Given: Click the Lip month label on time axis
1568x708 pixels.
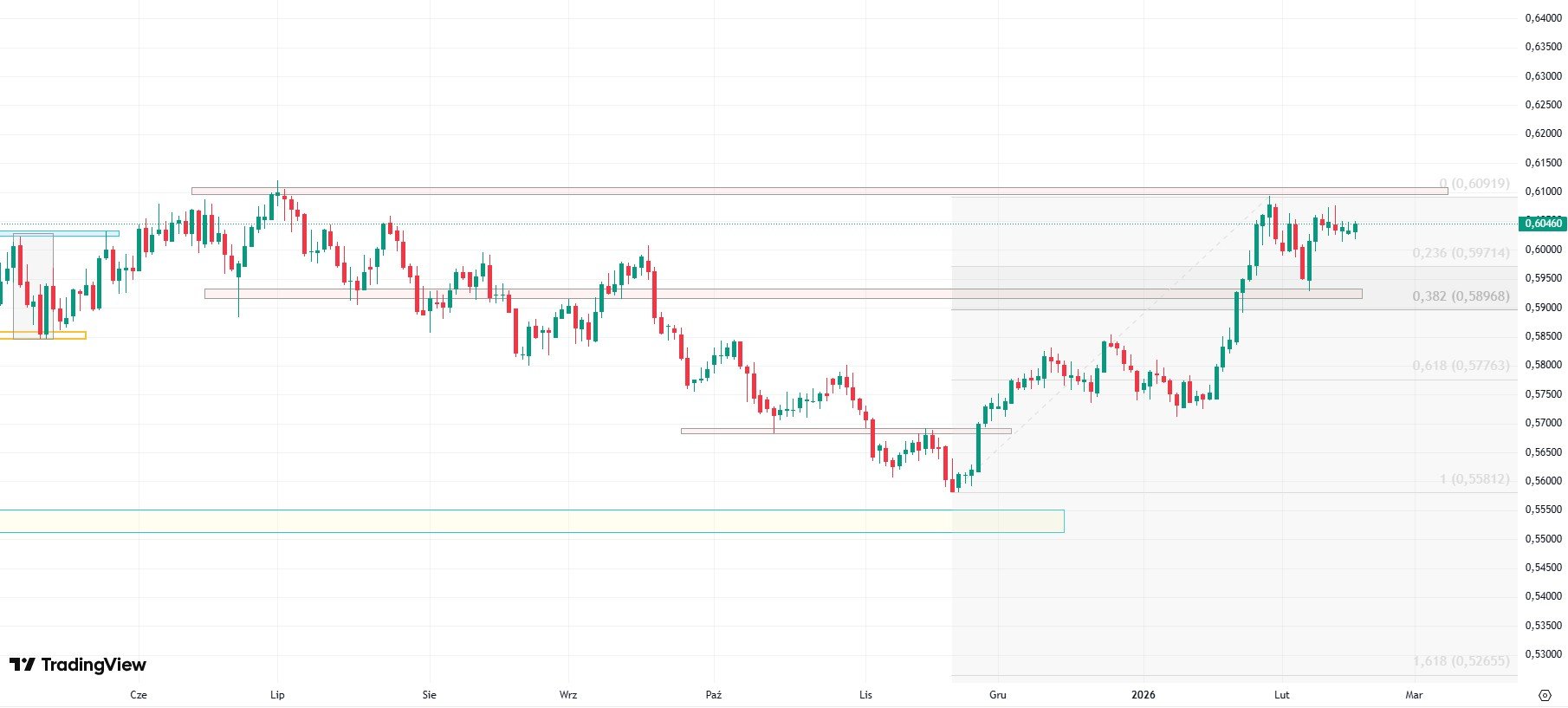Looking at the screenshot, I should pos(277,695).
